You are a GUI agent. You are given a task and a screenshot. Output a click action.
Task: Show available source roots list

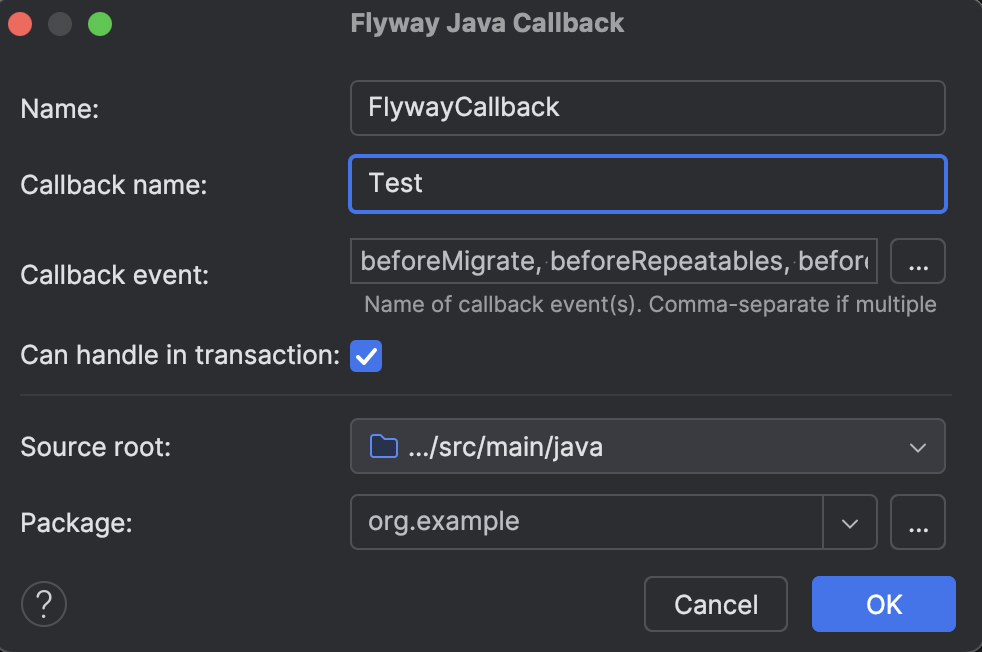[x=917, y=446]
